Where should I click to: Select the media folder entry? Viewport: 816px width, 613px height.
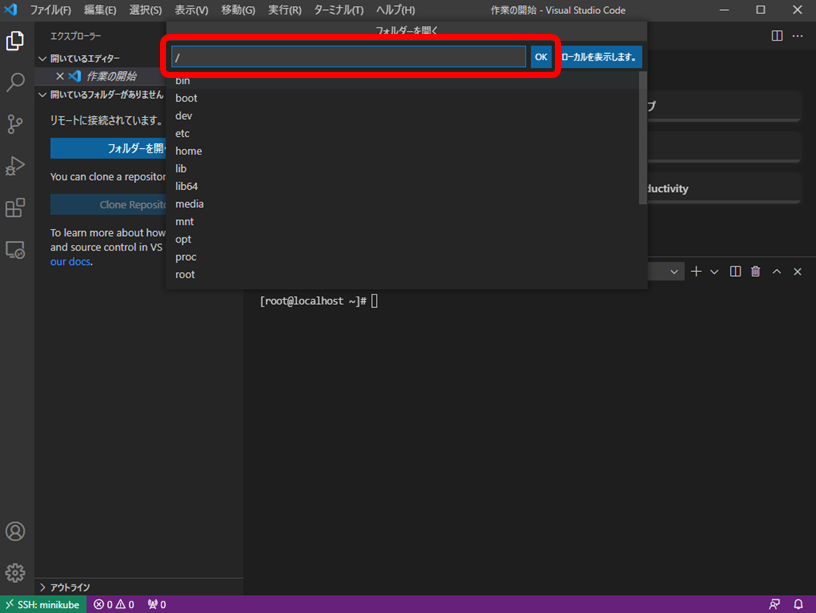point(402,204)
